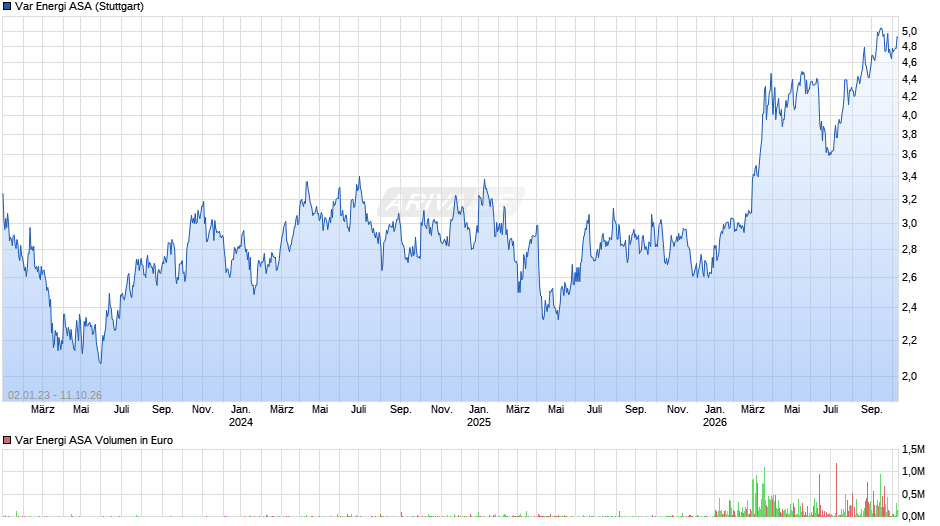Click the tall green volume bar near März 2026
Image resolution: width=940 pixels, height=526 pixels.
click(x=764, y=492)
